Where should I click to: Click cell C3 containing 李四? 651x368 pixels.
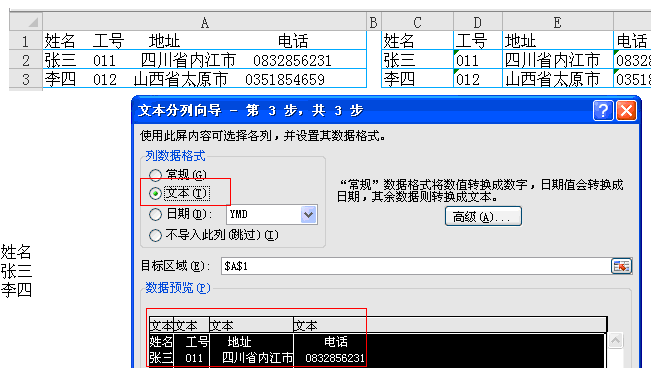coord(417,78)
